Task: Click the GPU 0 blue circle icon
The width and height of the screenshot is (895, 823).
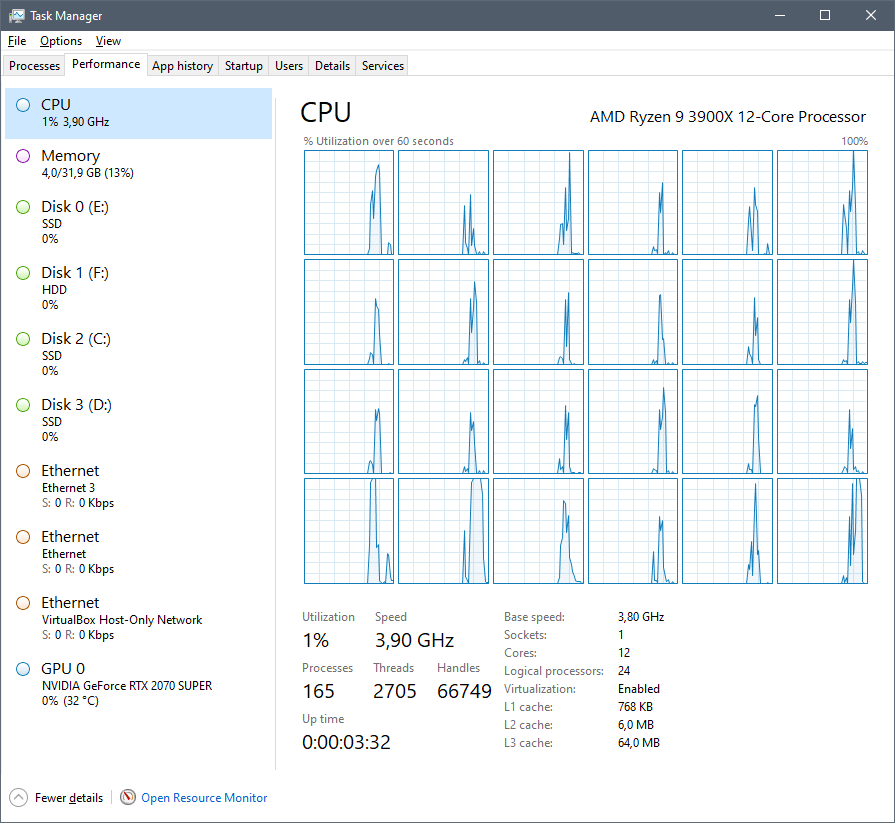Action: pos(23,669)
